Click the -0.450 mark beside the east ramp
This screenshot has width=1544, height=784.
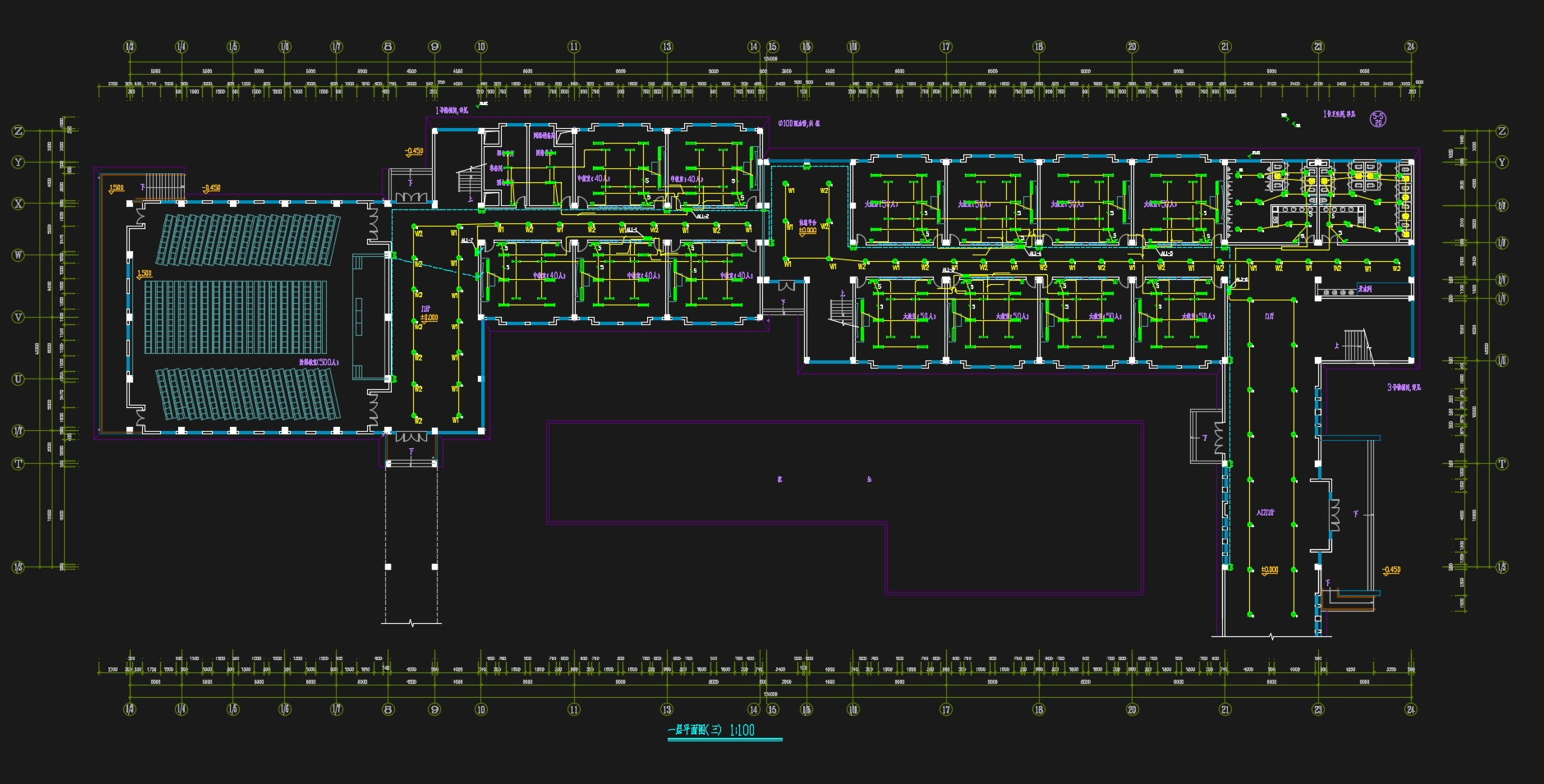click(x=1390, y=570)
